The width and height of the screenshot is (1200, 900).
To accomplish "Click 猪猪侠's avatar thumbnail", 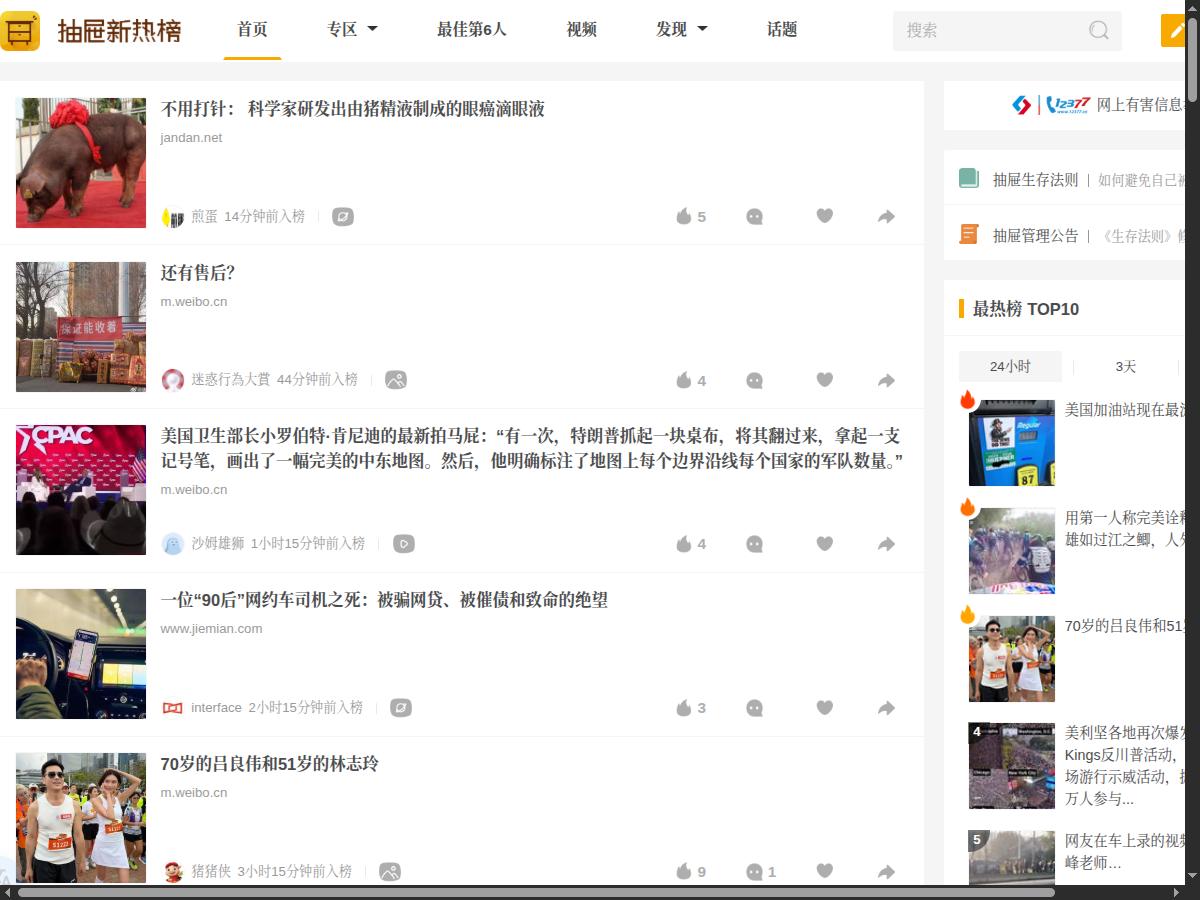I will coord(172,871).
